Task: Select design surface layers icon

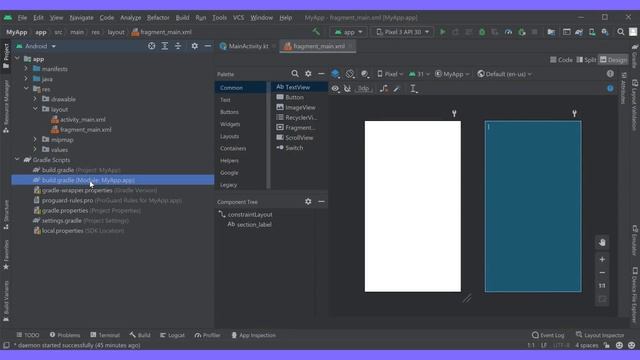Action: 335,73
